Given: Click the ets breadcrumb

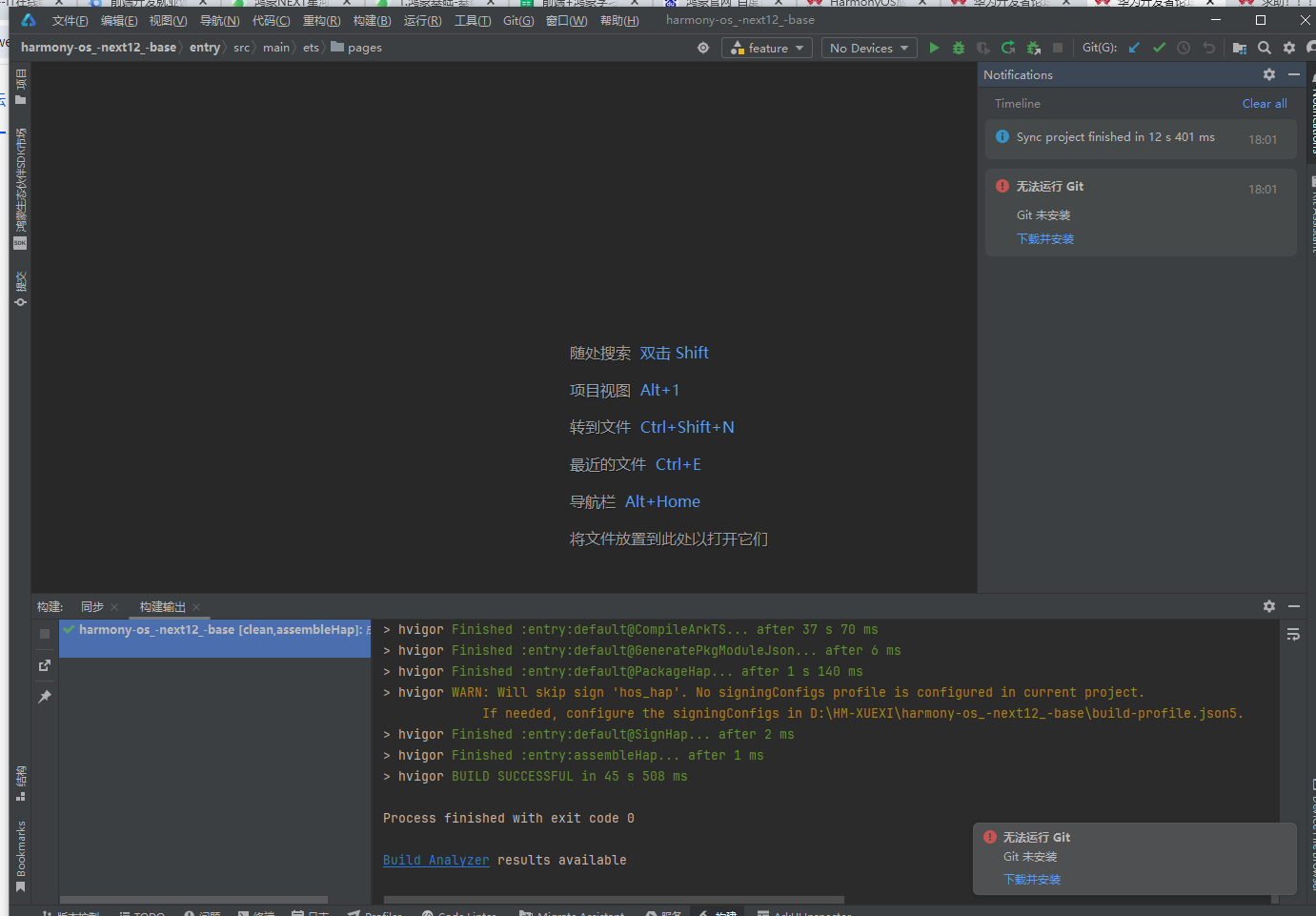Looking at the screenshot, I should click(x=312, y=48).
